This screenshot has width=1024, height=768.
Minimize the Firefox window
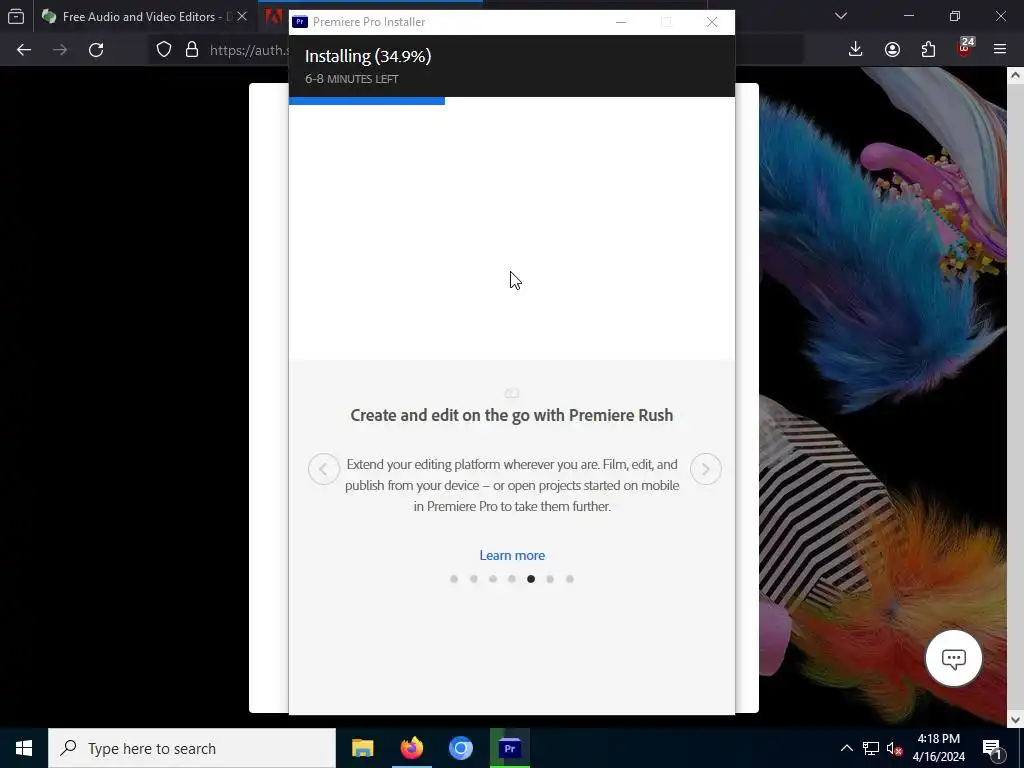(x=909, y=16)
